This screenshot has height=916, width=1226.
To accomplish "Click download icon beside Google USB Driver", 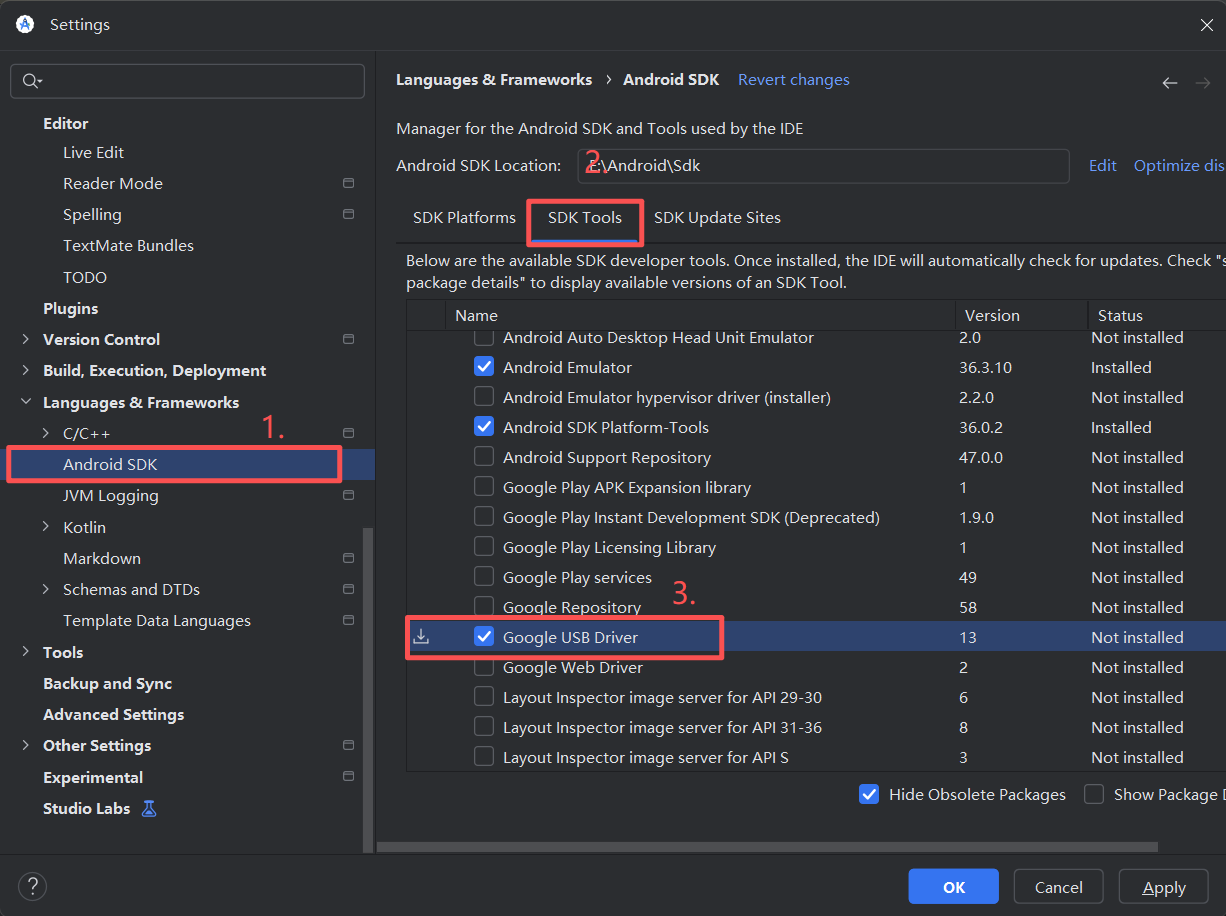I will [421, 637].
